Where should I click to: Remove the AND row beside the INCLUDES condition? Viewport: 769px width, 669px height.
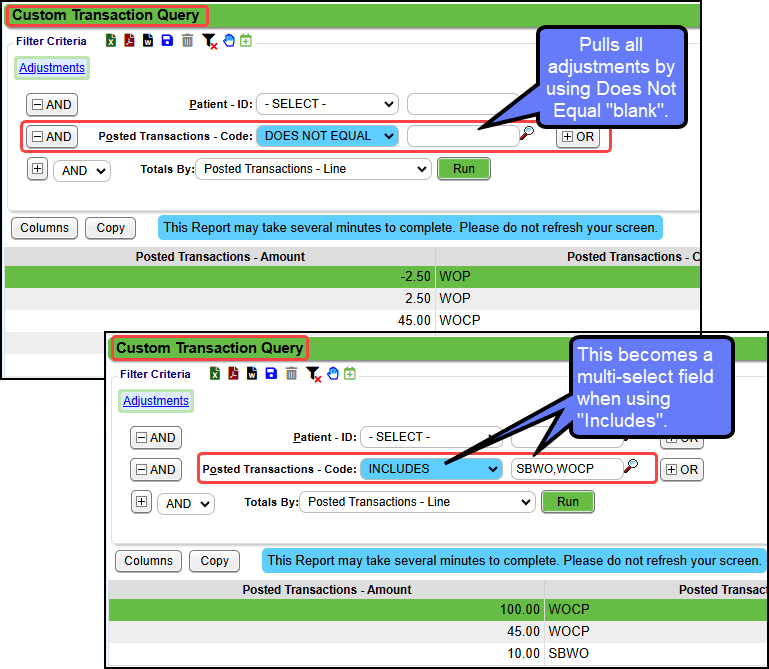point(156,469)
